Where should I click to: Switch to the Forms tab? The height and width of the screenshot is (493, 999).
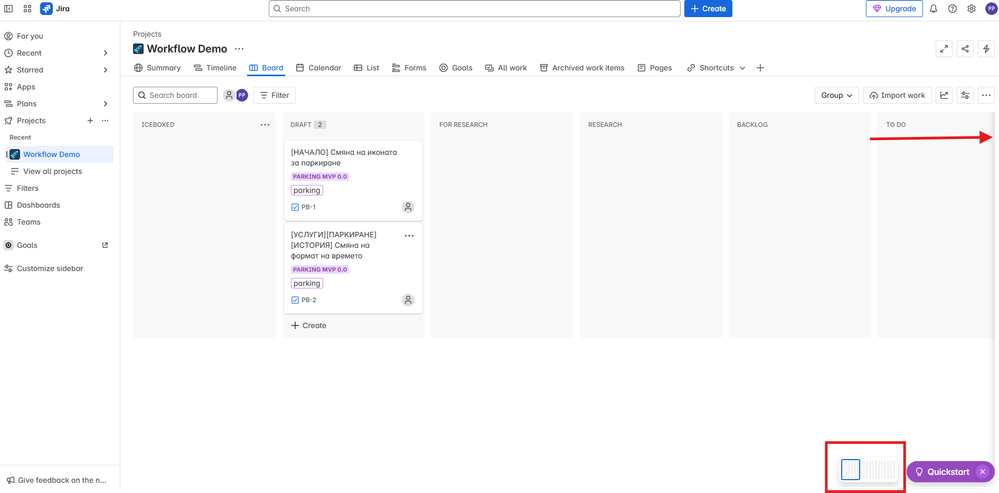(x=409, y=68)
